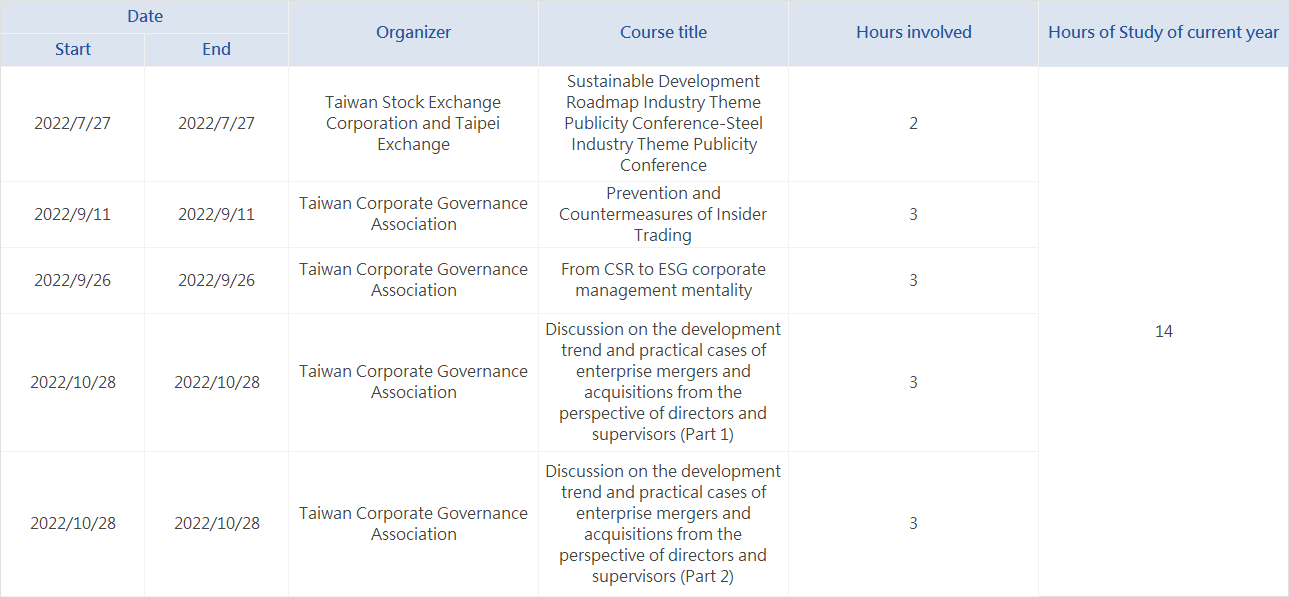Click "Hours of Study of current year" header
The image size is (1289, 597).
pyautogui.click(x=1163, y=32)
